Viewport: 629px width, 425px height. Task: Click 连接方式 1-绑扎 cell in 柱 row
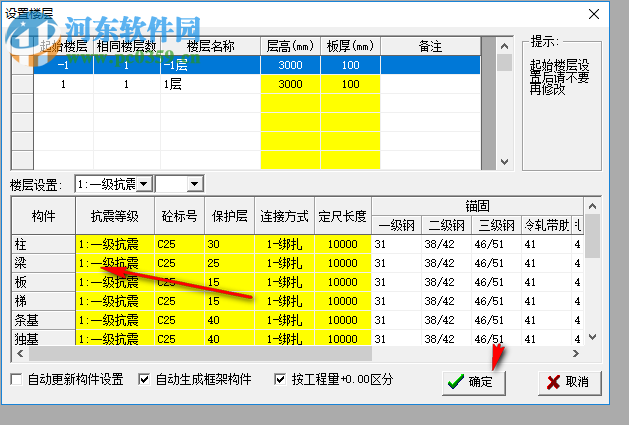284,244
